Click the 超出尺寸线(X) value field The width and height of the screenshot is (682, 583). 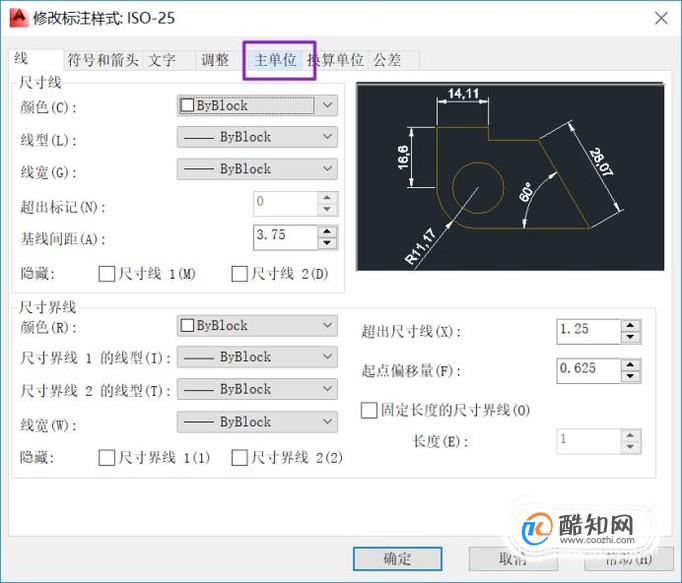[x=588, y=332]
